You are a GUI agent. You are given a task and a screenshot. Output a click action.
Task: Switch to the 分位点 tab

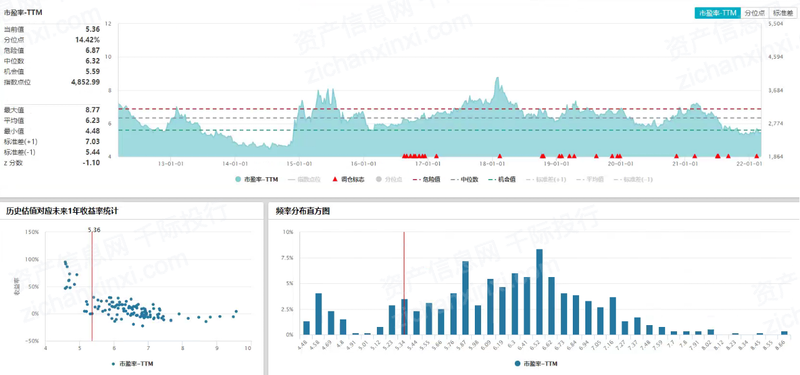click(x=754, y=13)
